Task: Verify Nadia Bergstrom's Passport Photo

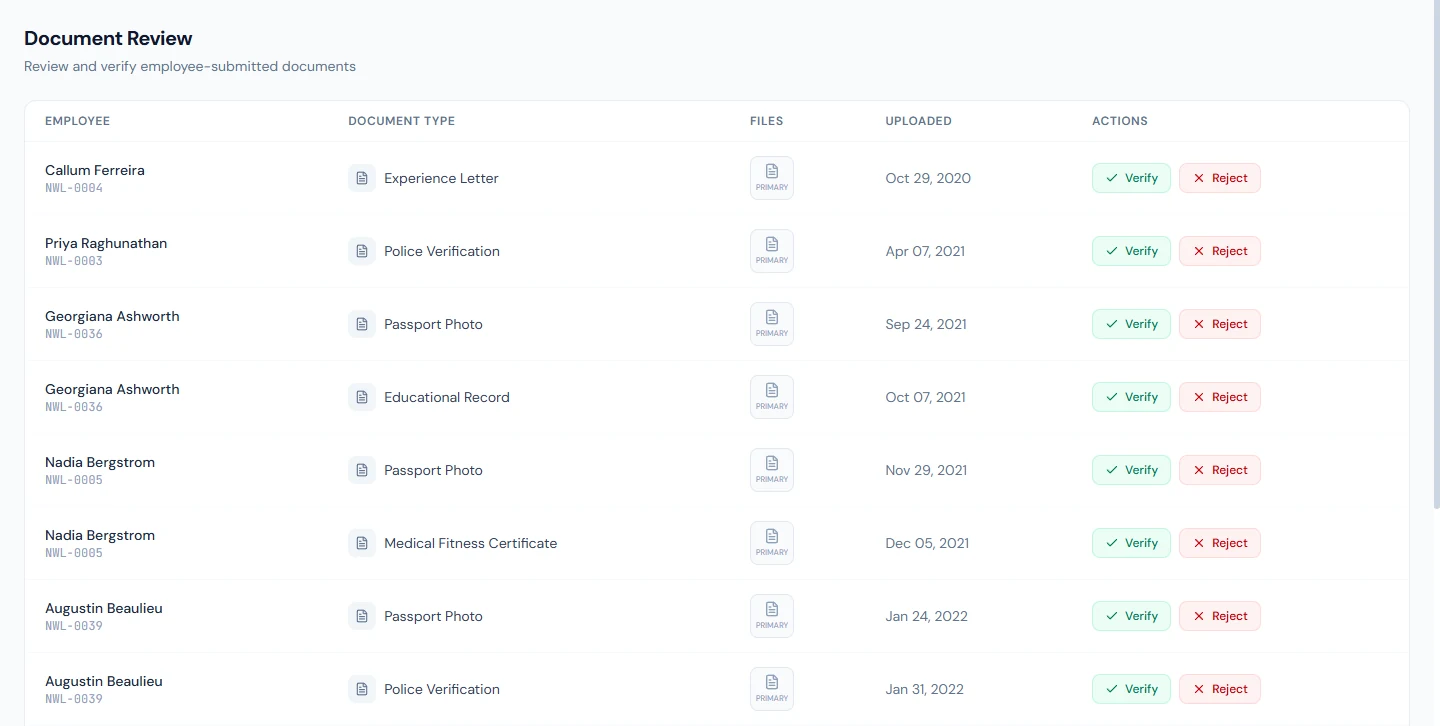Action: click(1131, 470)
